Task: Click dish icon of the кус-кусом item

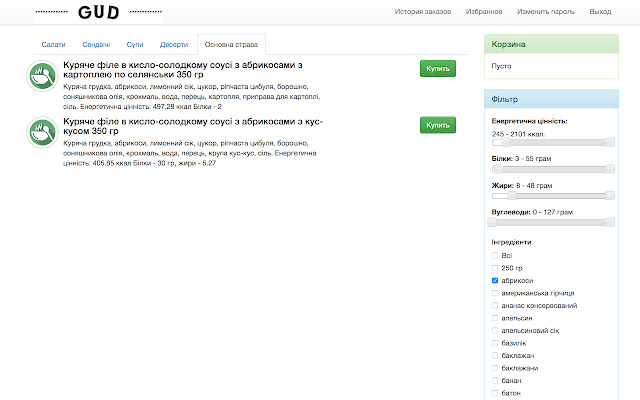Action: 42,132
